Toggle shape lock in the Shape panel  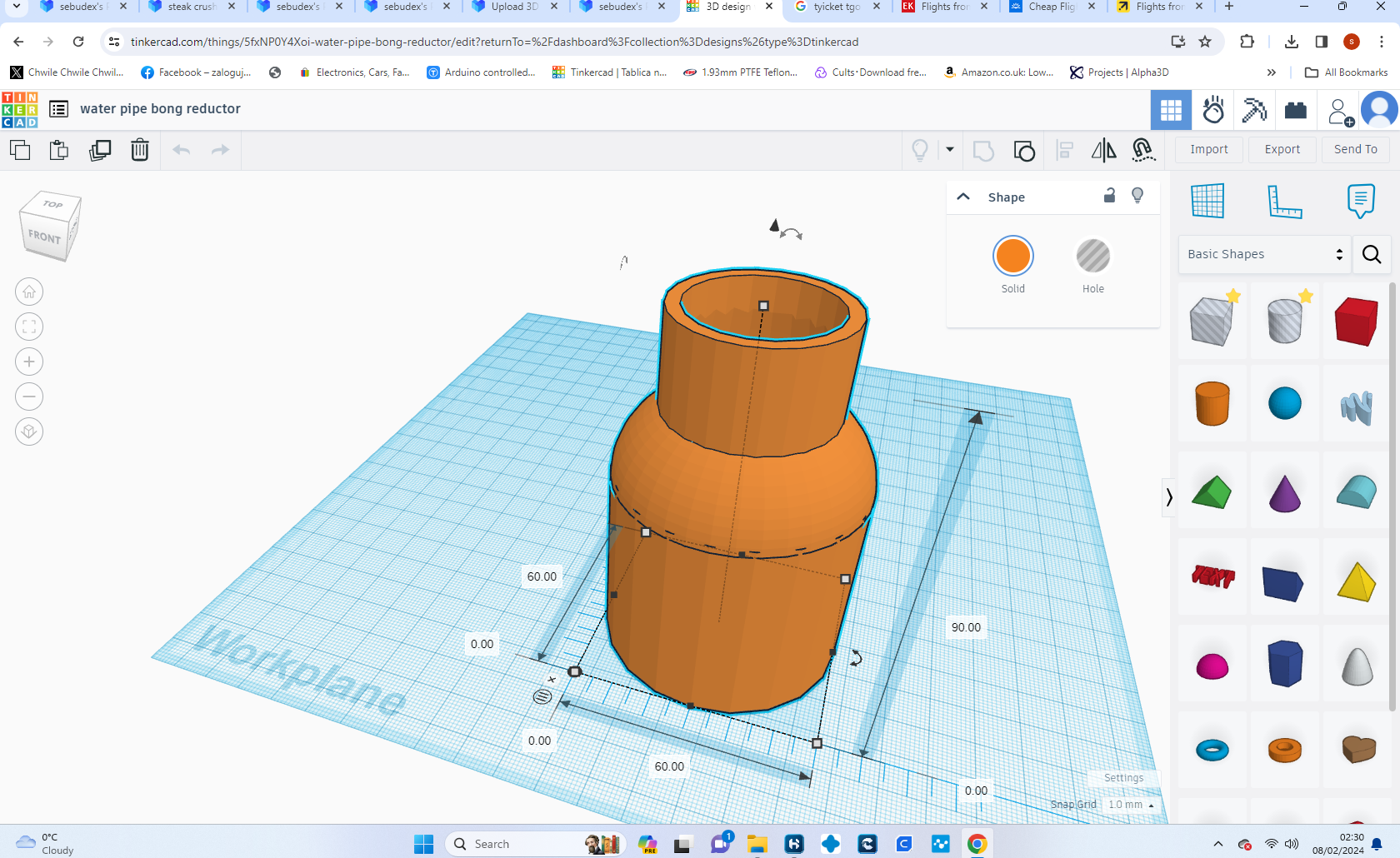coord(1109,197)
